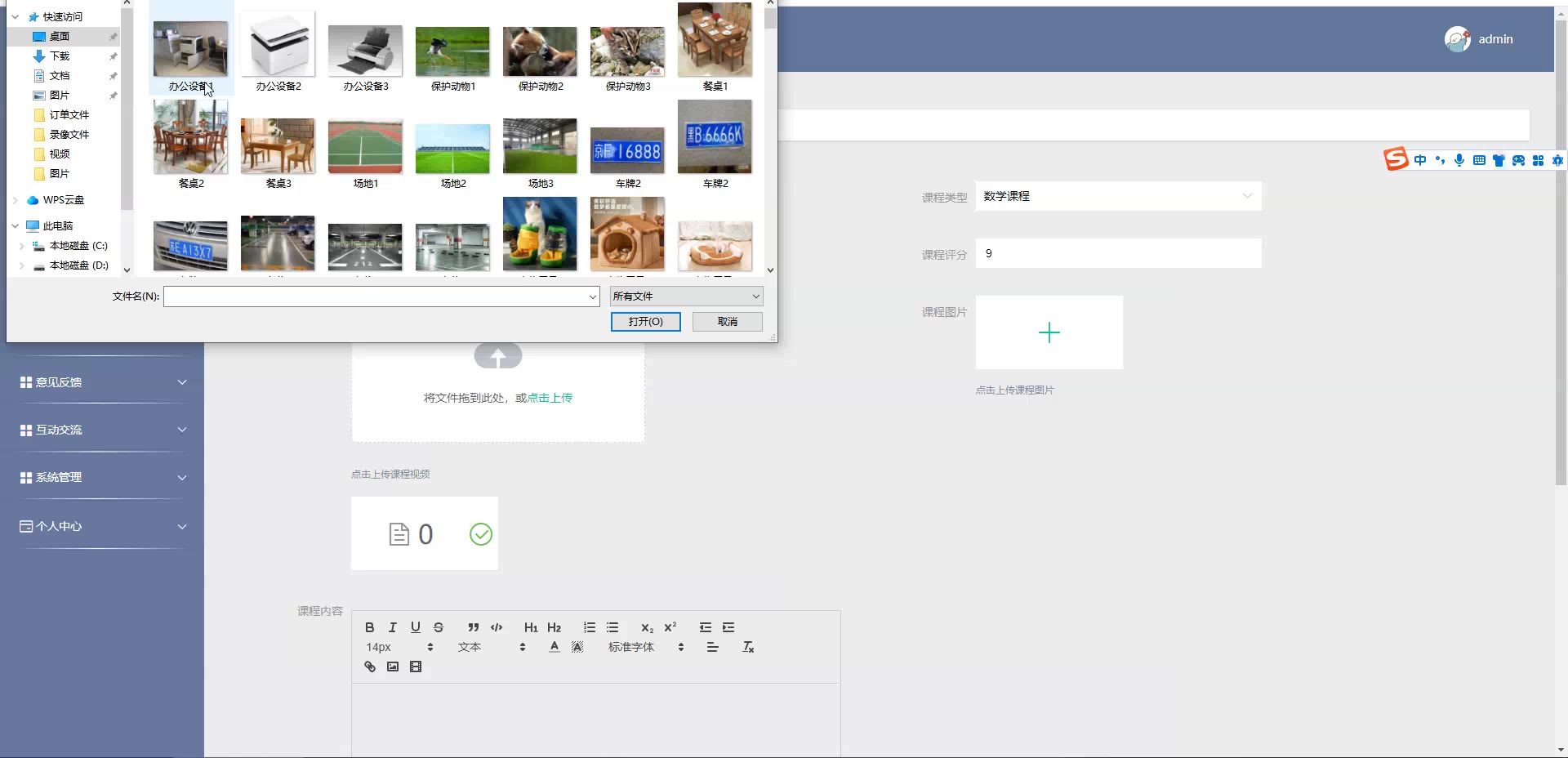Insert an unordered bullet list
The width and height of the screenshot is (1568, 758).
[x=612, y=627]
